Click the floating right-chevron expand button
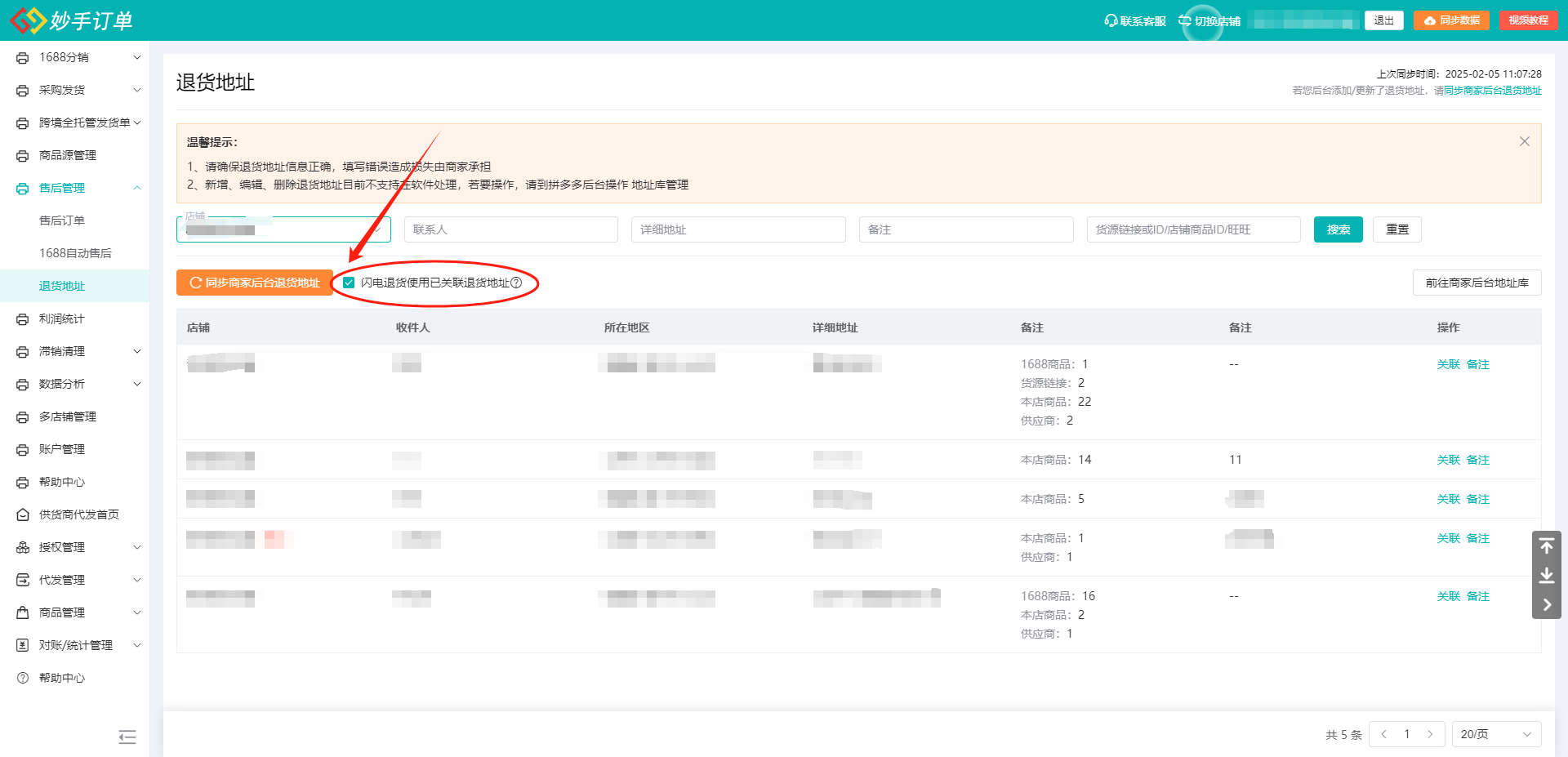 [x=1547, y=605]
